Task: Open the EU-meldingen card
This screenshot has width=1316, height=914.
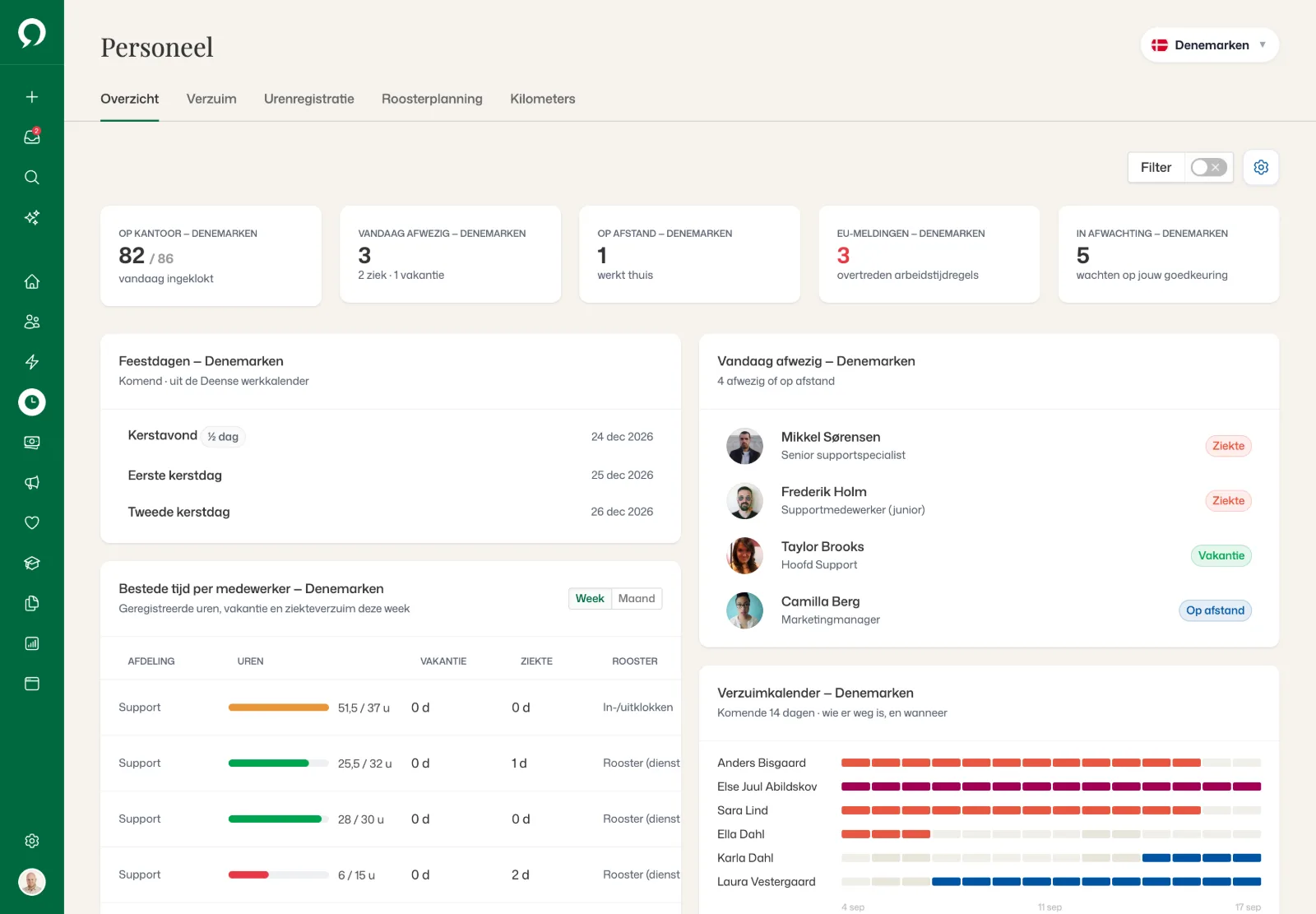Action: 929,254
